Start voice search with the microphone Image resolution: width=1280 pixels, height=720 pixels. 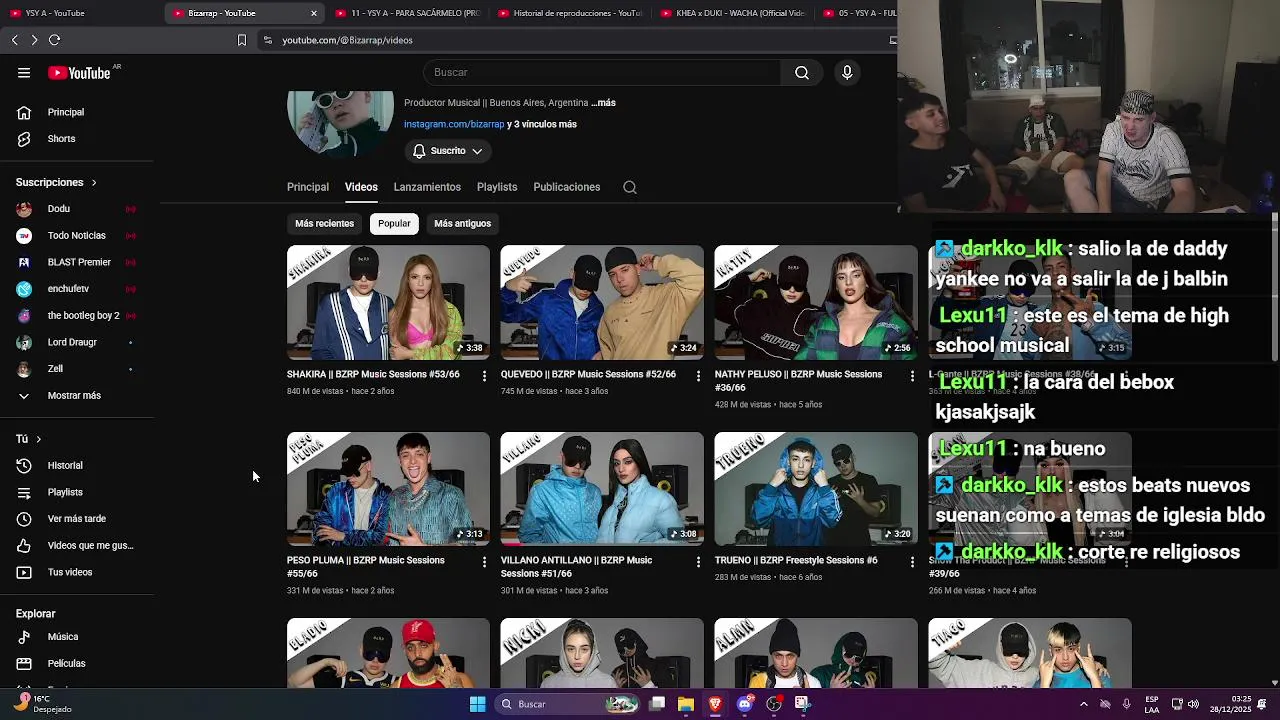[x=847, y=72]
